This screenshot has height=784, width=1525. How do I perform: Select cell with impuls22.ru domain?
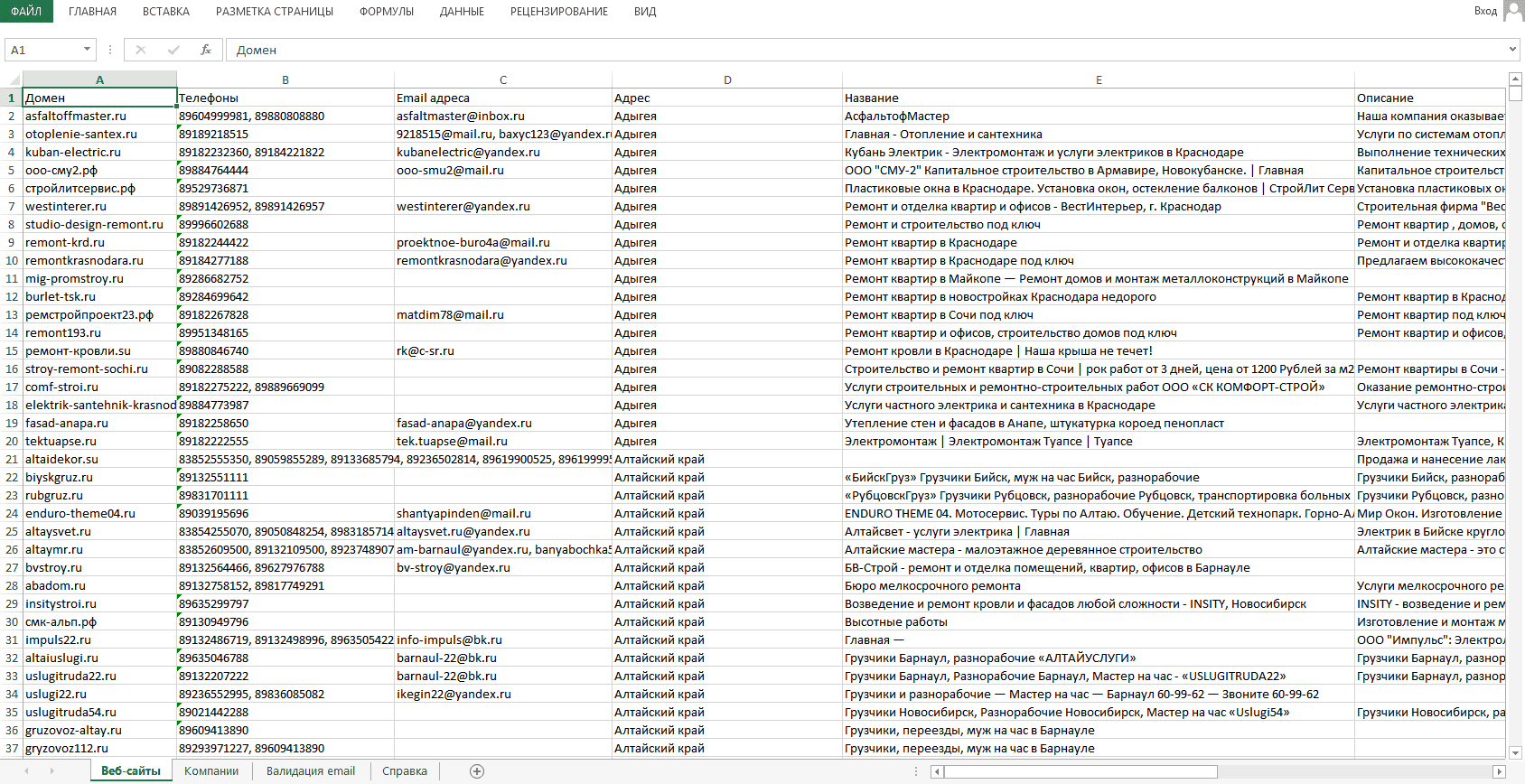click(99, 639)
